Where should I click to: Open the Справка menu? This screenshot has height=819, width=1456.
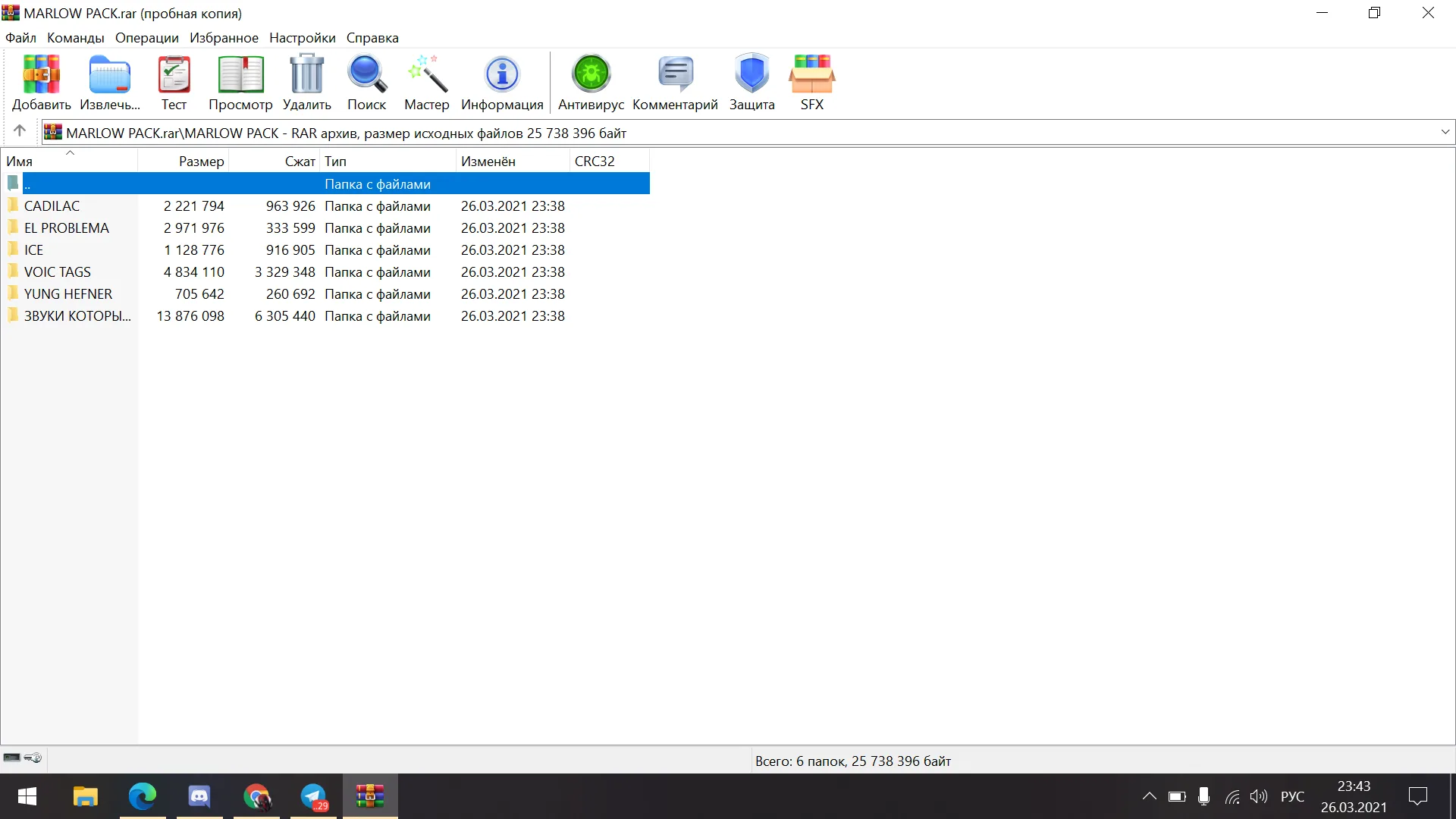[372, 38]
